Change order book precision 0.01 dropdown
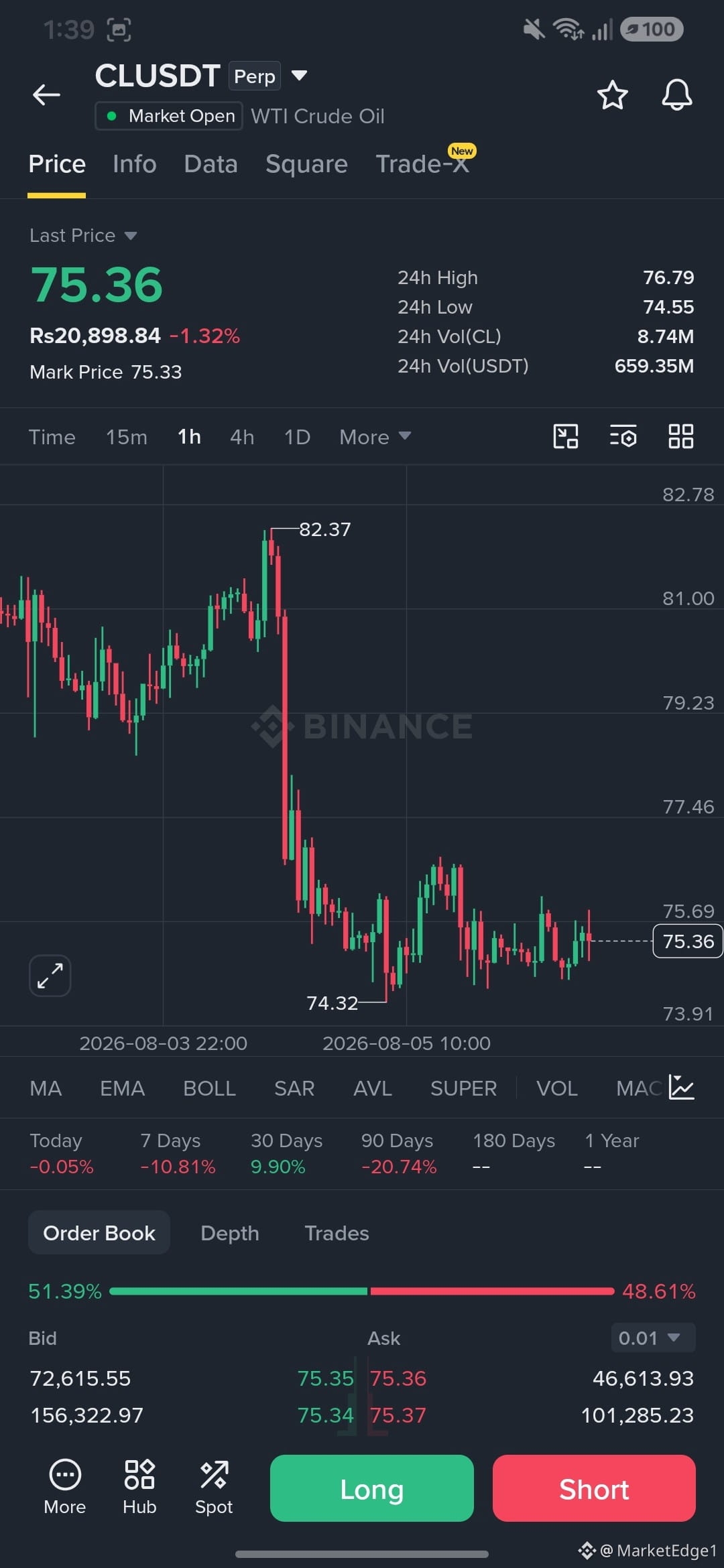Screen dimensions: 724x1568 [653, 1337]
